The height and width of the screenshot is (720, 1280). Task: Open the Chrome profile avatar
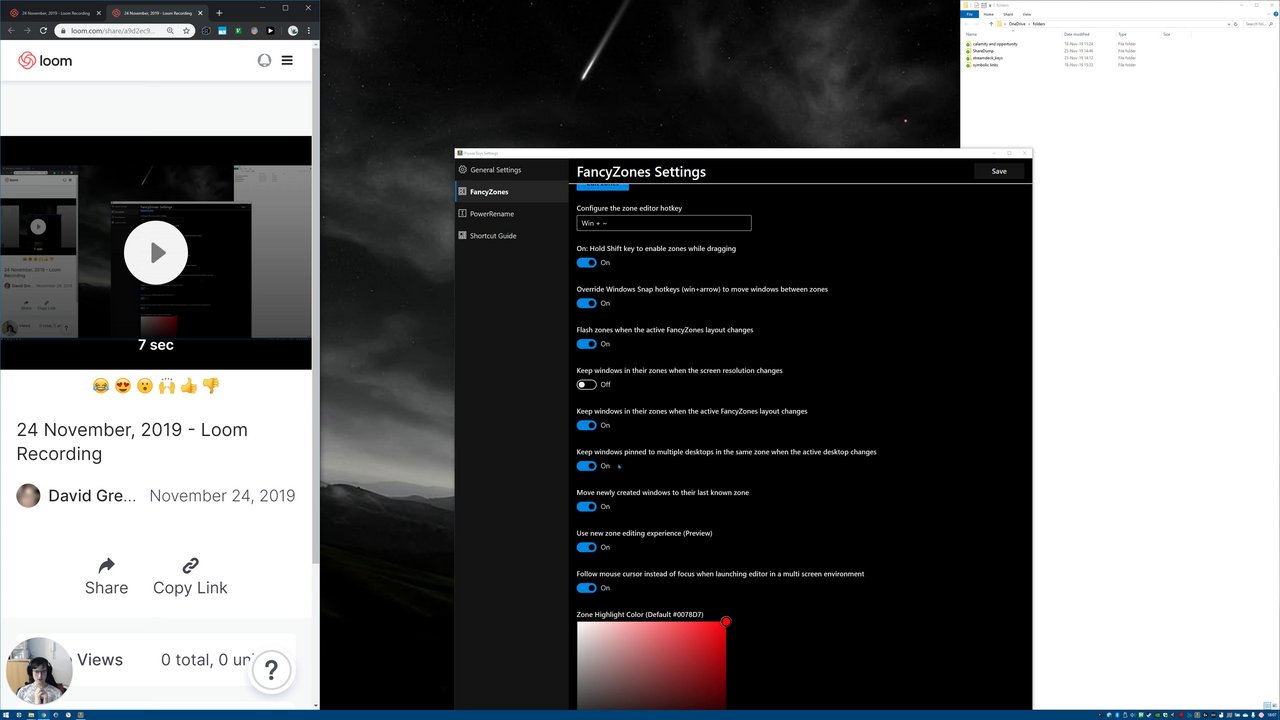click(x=293, y=31)
